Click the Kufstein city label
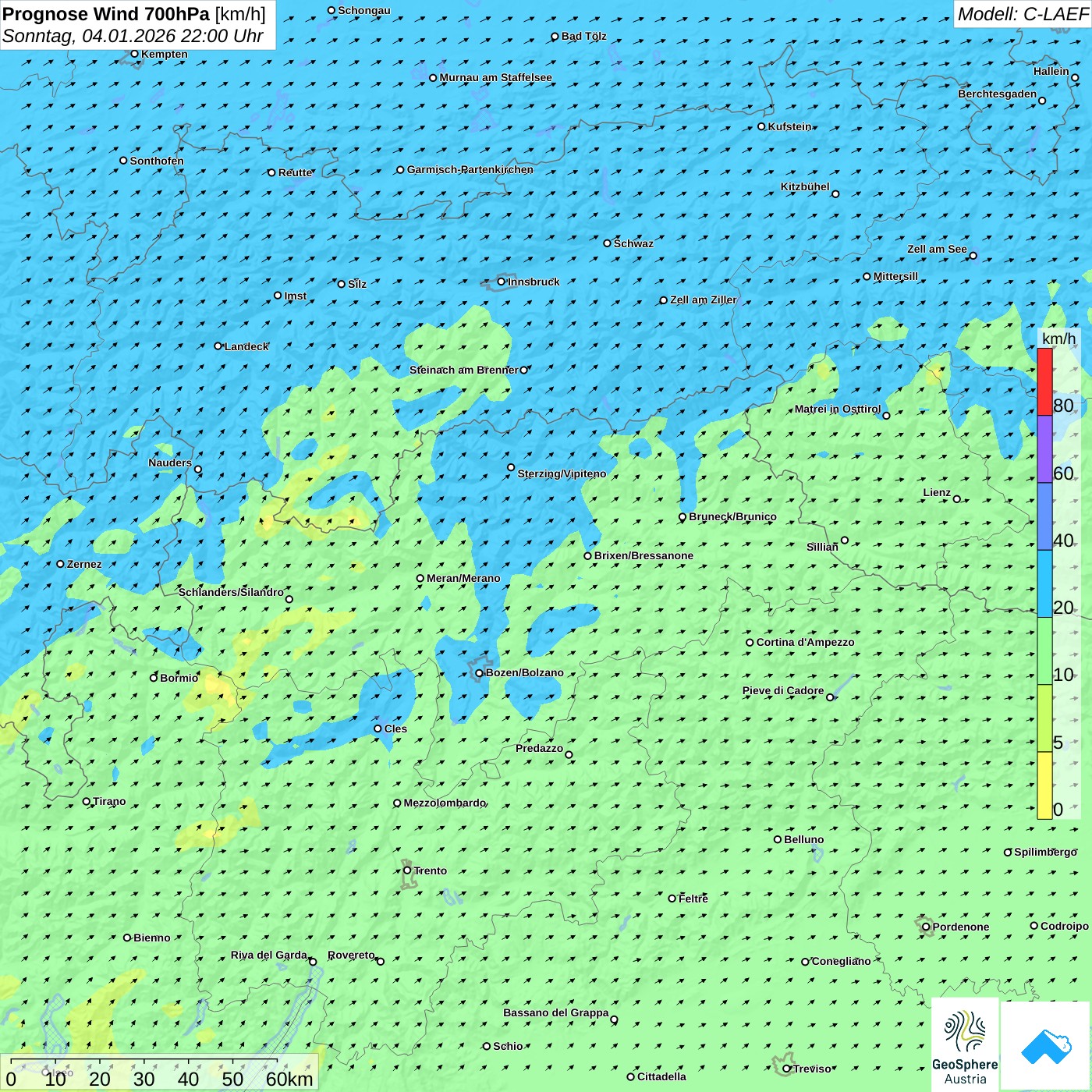Image resolution: width=1092 pixels, height=1092 pixels. click(x=789, y=126)
